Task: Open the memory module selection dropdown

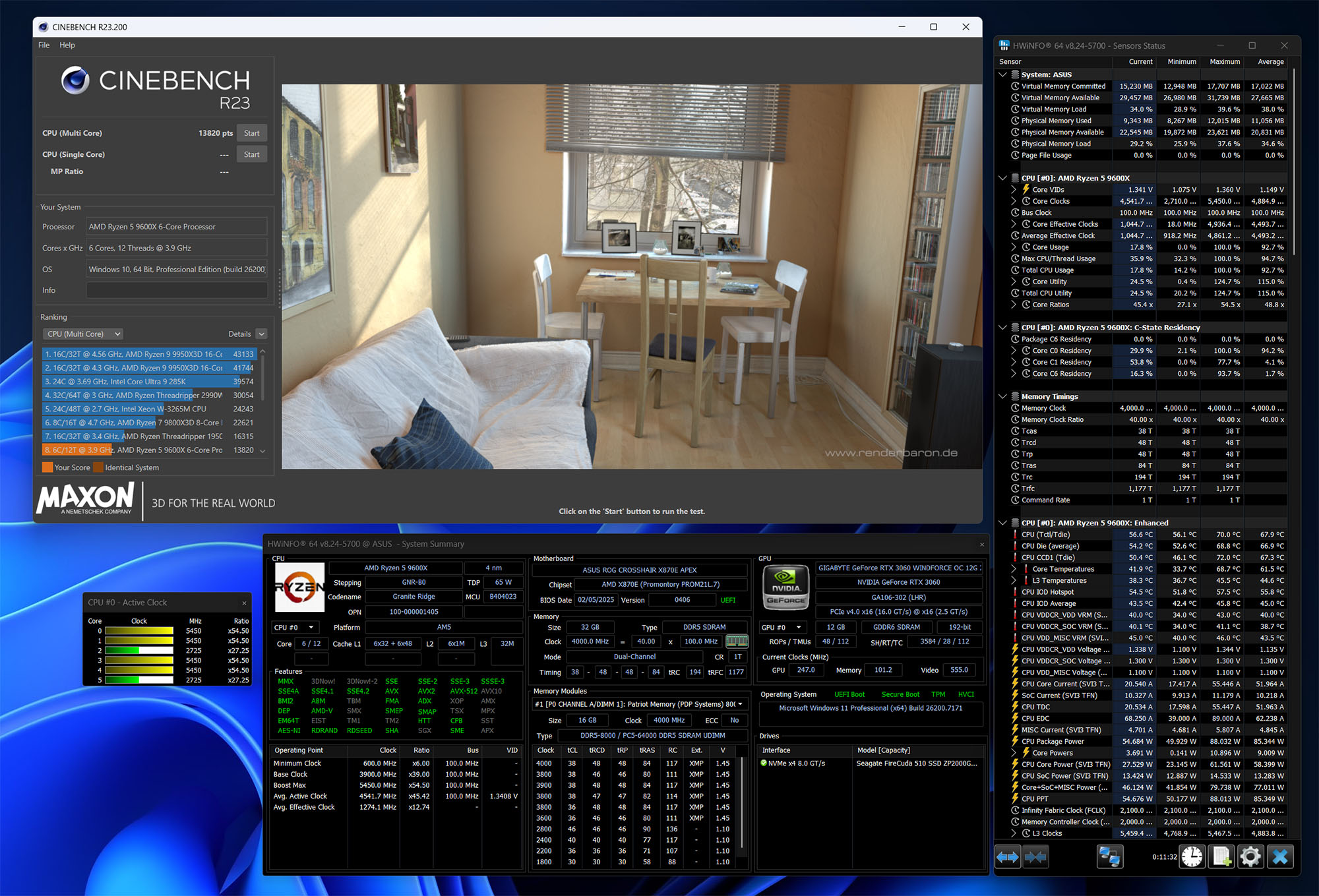Action: pos(640,704)
